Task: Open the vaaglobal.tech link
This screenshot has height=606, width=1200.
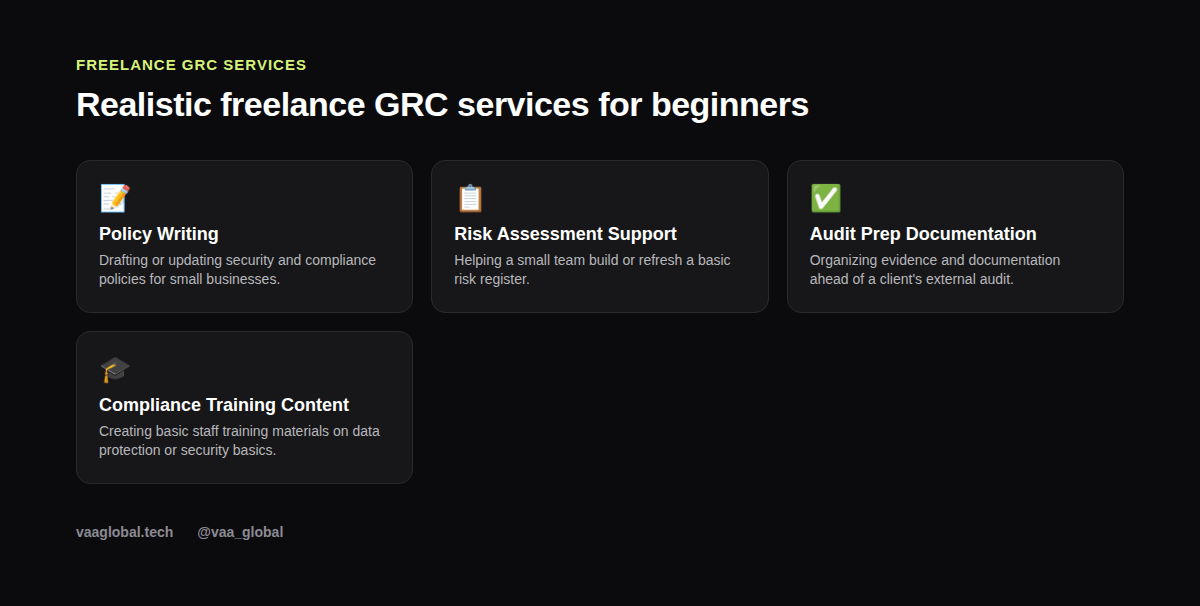Action: tap(125, 532)
